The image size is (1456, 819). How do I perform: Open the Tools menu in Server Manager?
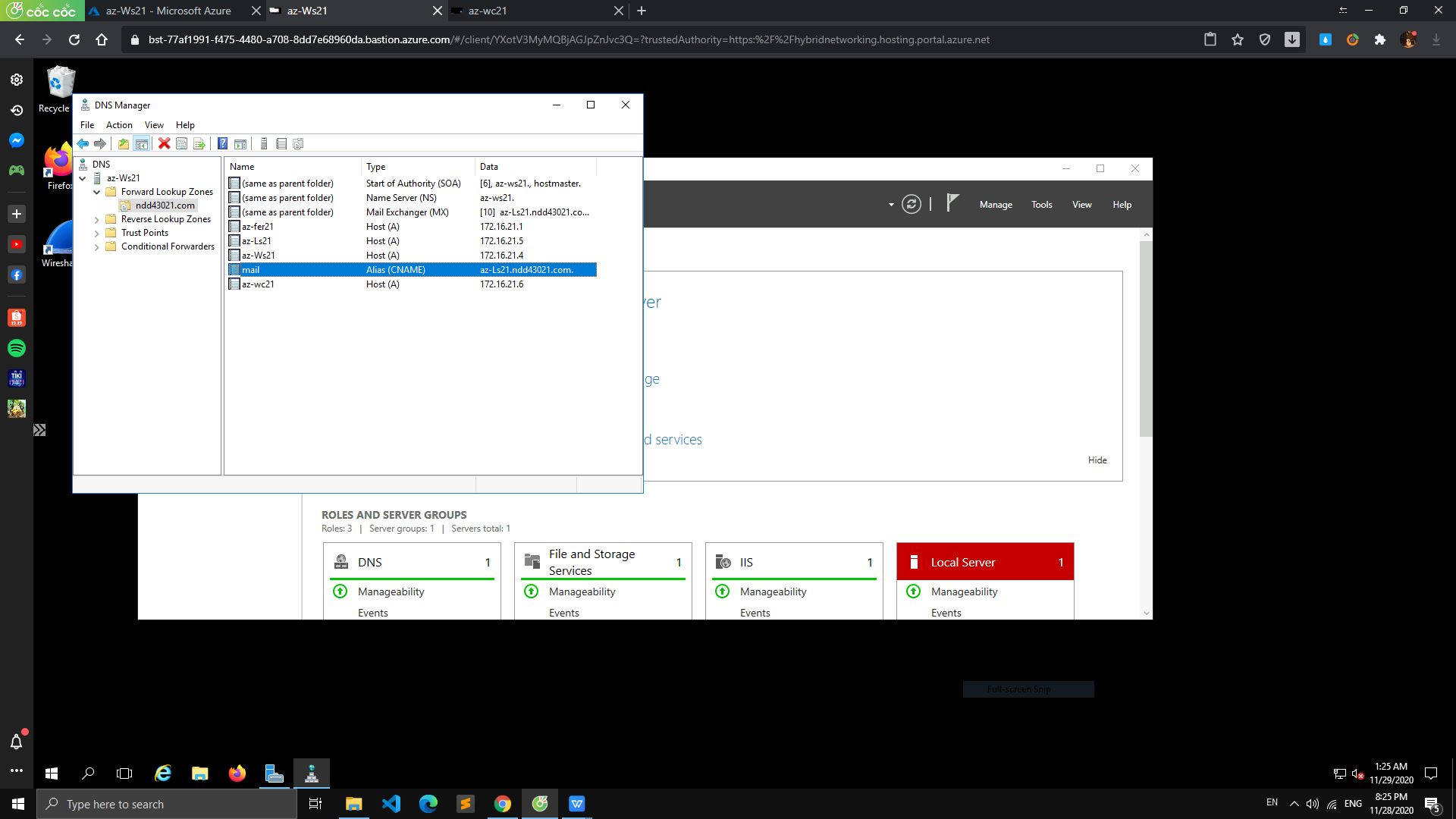[x=1041, y=204]
